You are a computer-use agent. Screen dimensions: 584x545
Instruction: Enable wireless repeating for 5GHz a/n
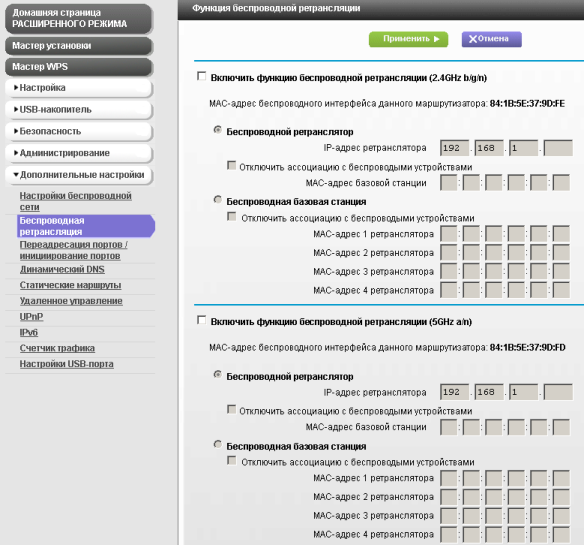click(201, 320)
